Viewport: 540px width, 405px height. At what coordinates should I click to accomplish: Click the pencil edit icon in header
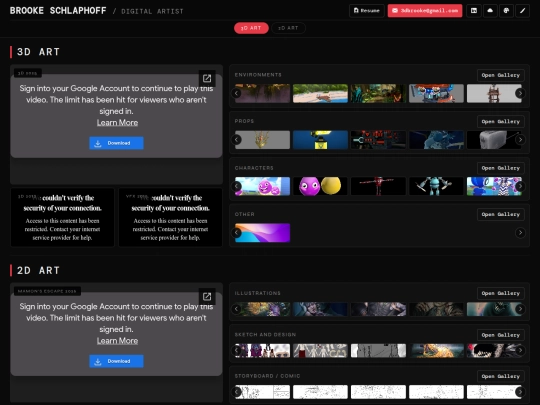coord(522,11)
